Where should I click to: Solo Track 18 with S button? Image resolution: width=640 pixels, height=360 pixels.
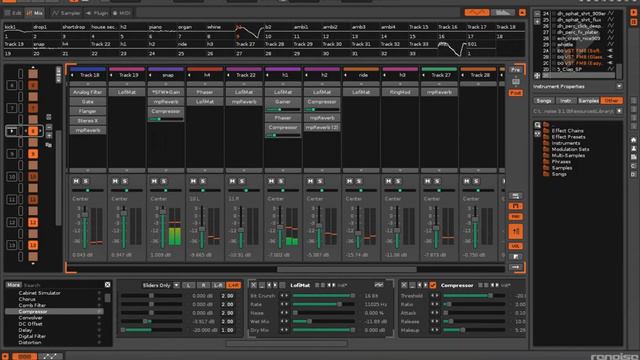86,181
